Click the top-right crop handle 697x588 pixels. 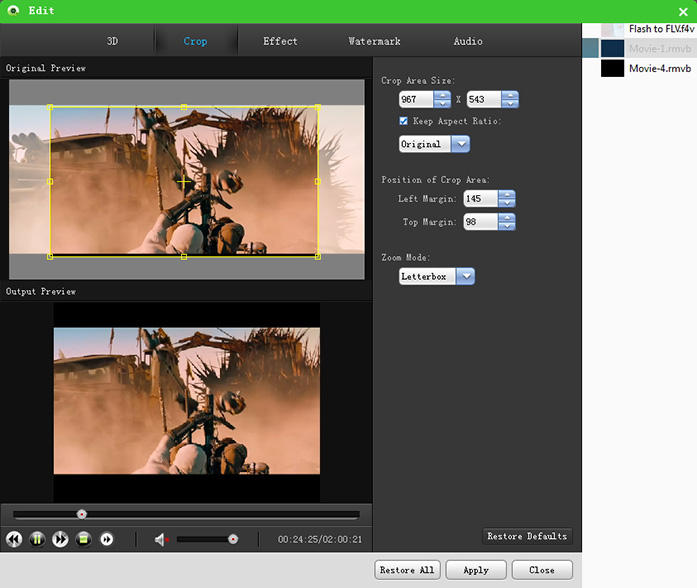(318, 107)
